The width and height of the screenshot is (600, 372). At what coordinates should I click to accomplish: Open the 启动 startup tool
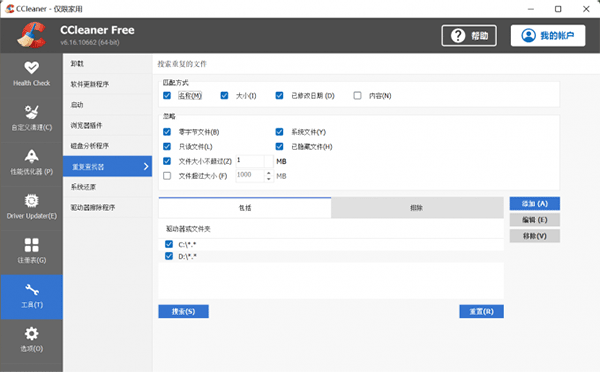point(108,105)
